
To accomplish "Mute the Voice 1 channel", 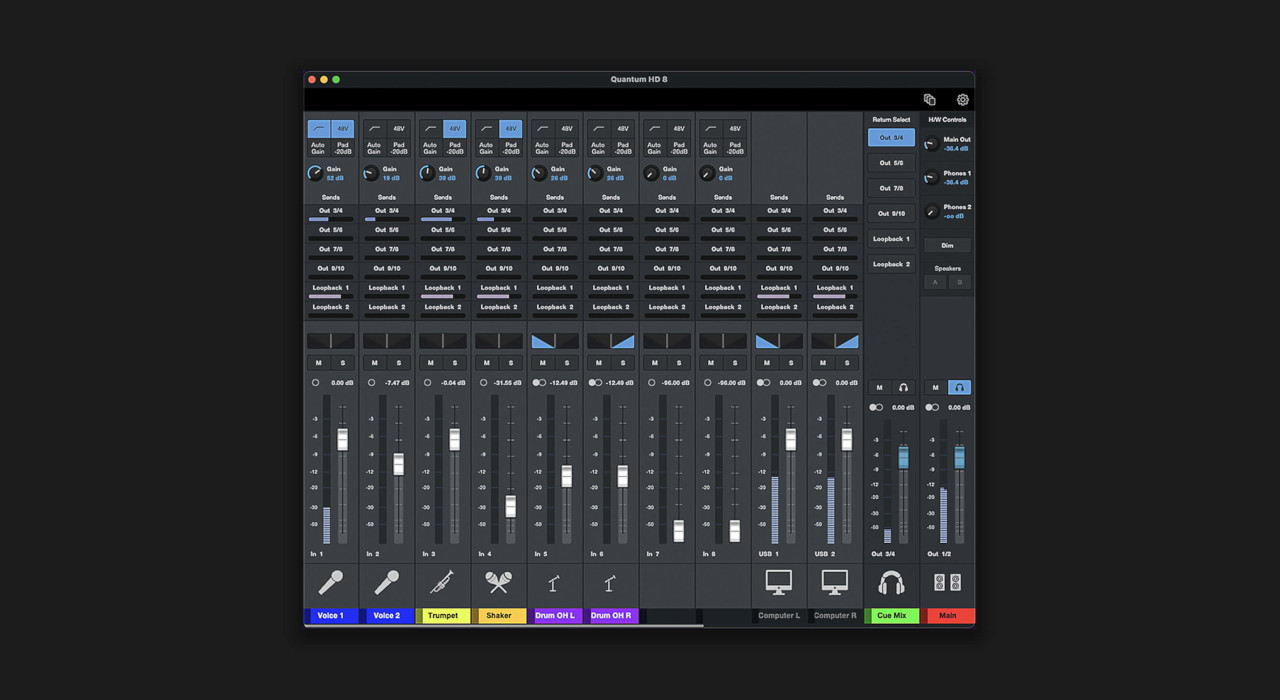I will (x=319, y=363).
